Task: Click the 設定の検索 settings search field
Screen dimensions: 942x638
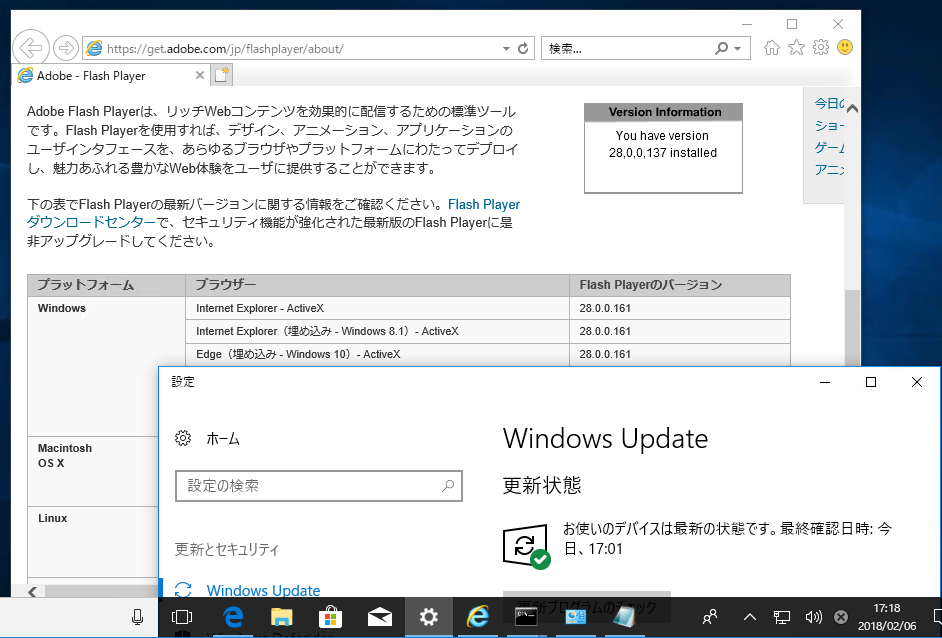Action: [x=318, y=485]
